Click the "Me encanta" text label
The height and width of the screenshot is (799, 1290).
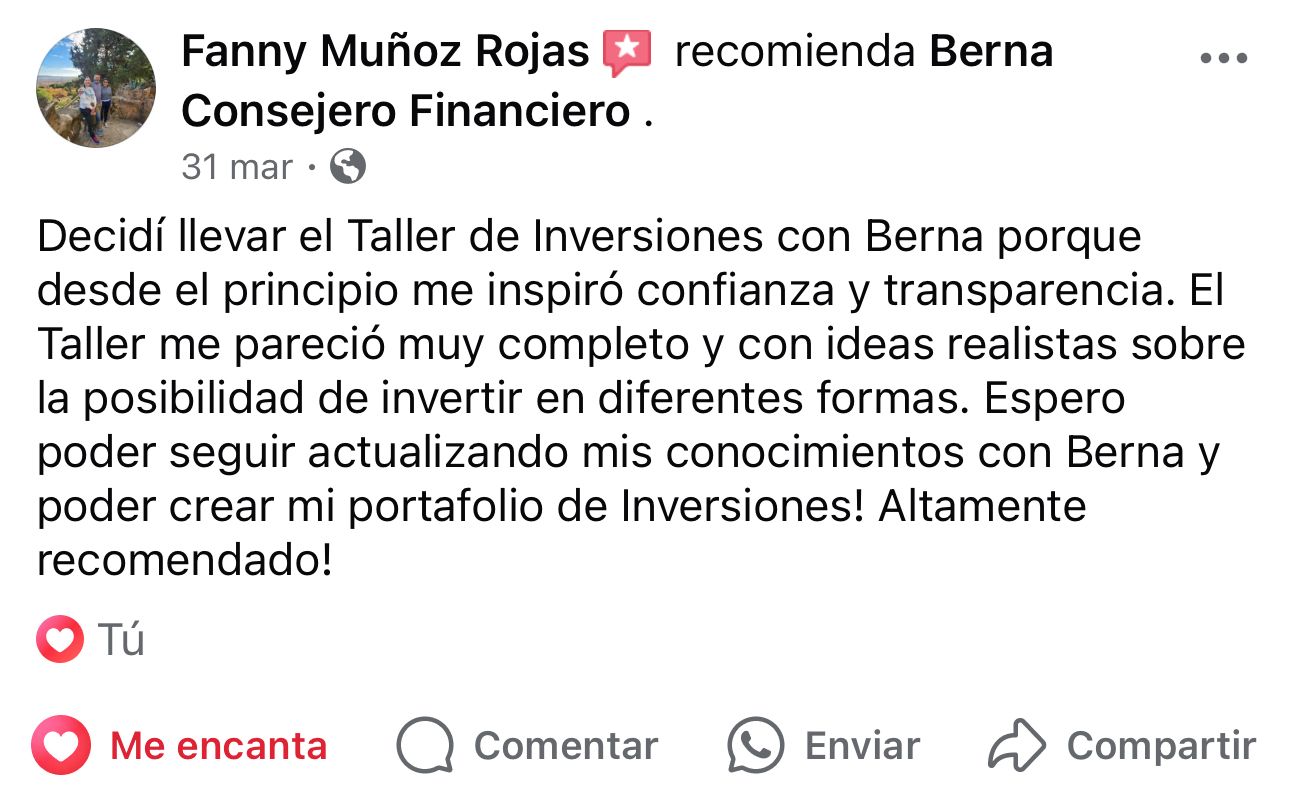coord(218,746)
